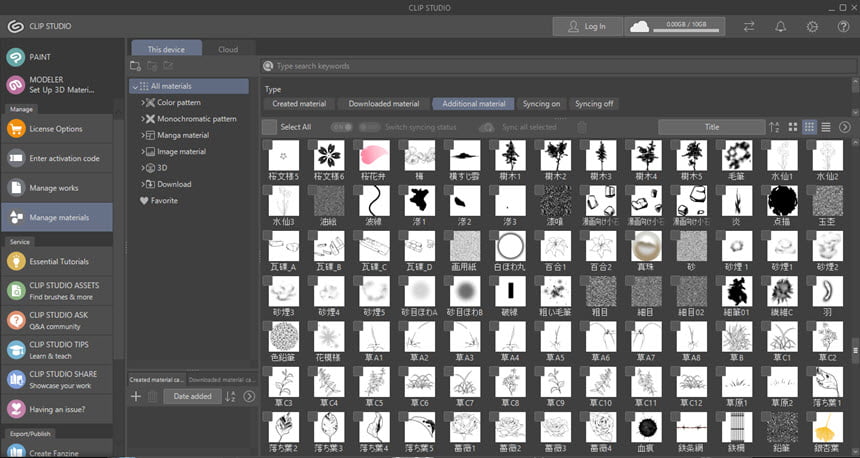Collapse the All materials tree node
860x458 pixels.
point(135,86)
